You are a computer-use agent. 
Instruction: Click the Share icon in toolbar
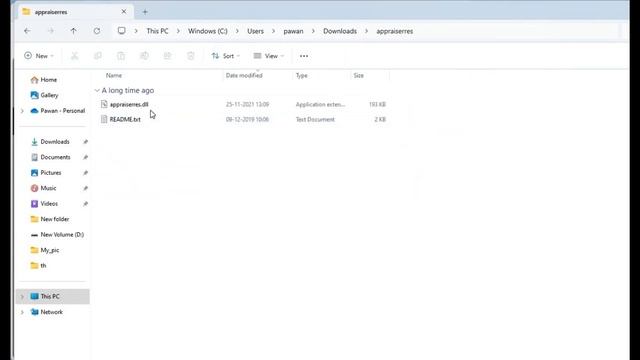[x=167, y=56]
